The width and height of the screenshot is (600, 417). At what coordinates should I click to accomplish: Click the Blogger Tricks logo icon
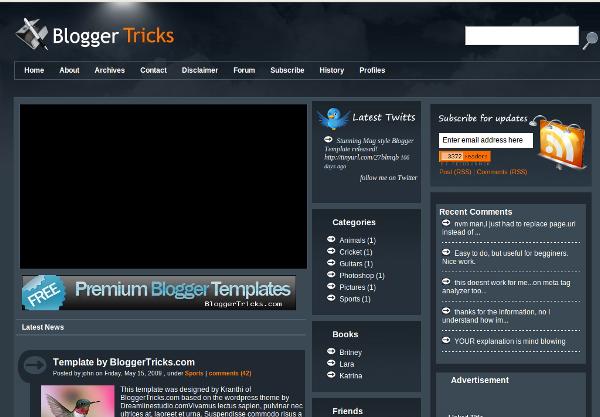click(x=32, y=34)
